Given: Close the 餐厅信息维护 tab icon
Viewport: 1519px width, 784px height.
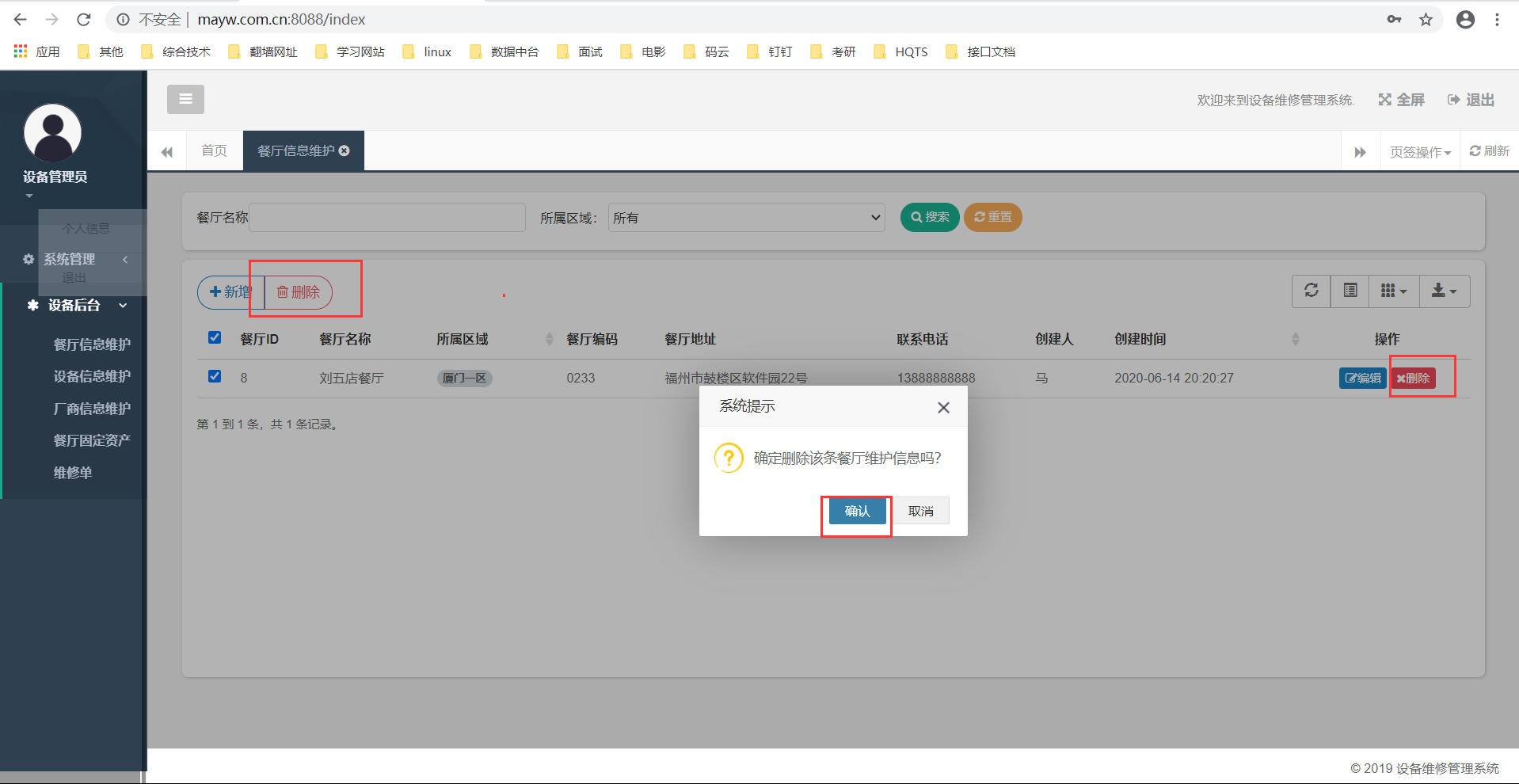Looking at the screenshot, I should click(344, 150).
